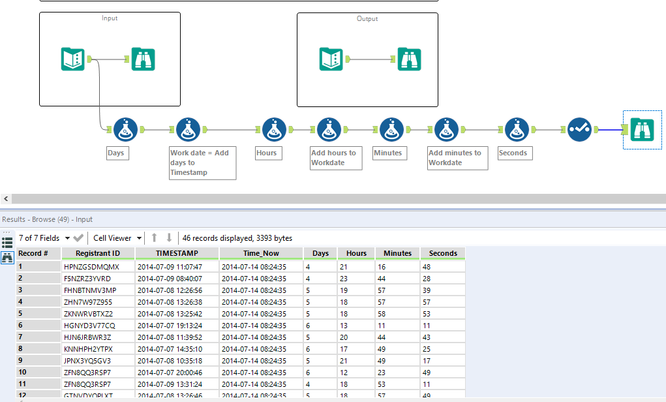Select the Formula tool labeled Days
This screenshot has height=402, width=666.
click(x=124, y=129)
